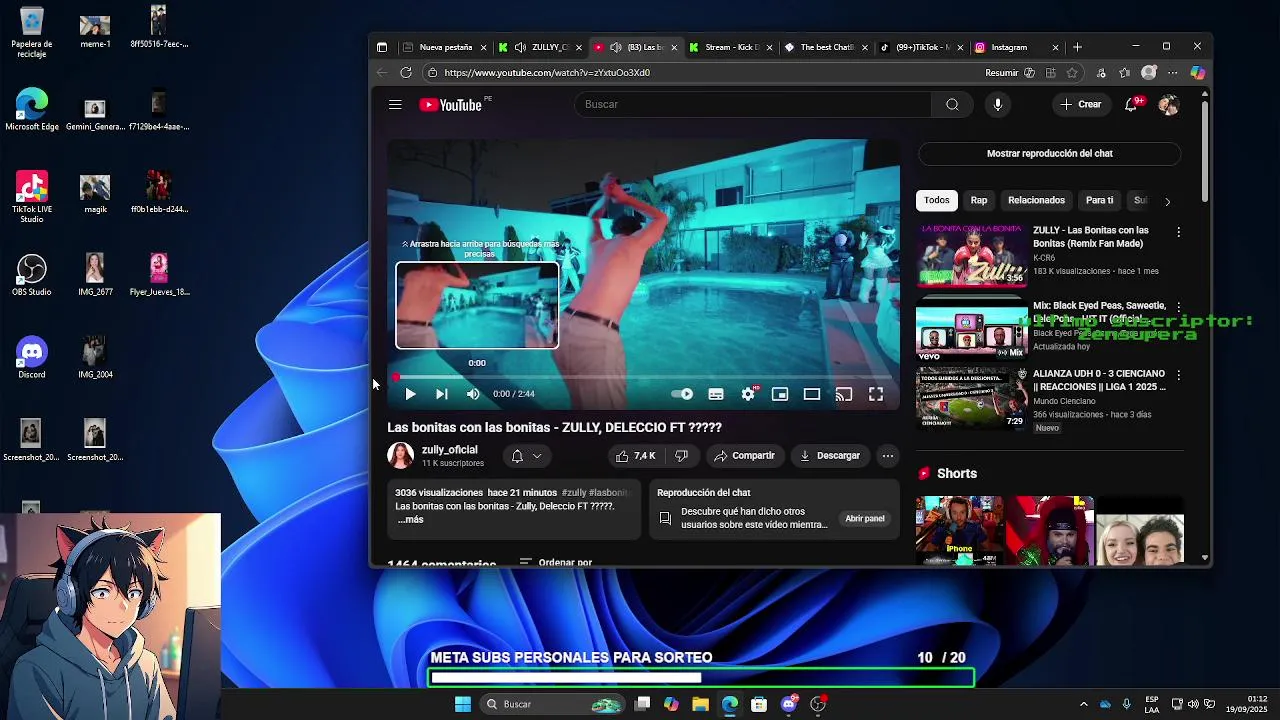Open Ordenar por comment sorting
This screenshot has width=1280, height=720.
(x=556, y=562)
